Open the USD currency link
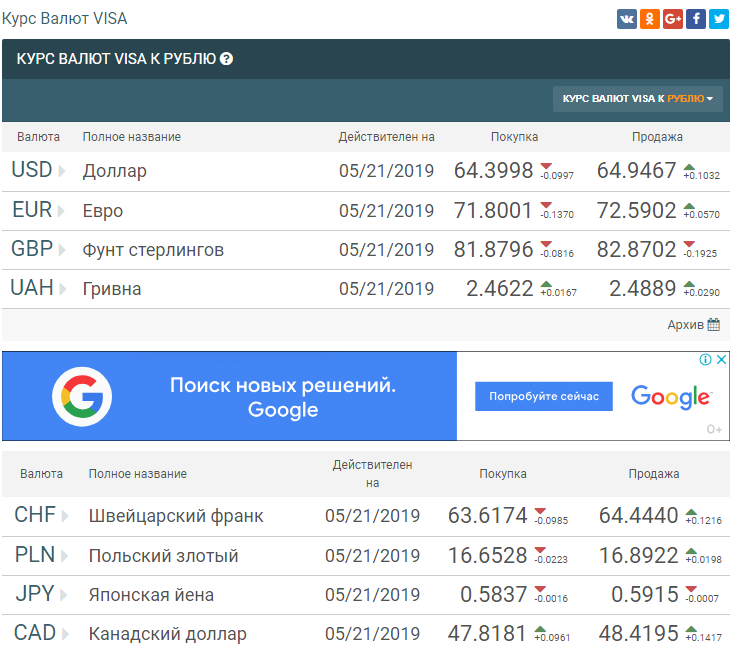 click(x=31, y=170)
